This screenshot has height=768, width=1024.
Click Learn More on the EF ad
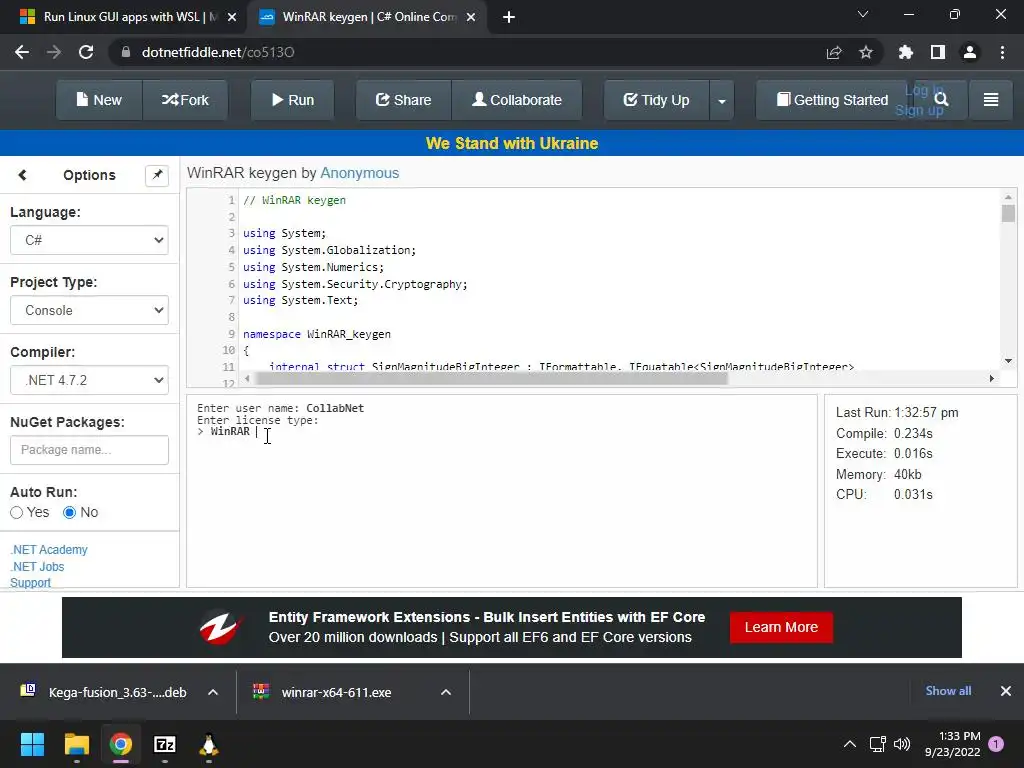(x=781, y=627)
